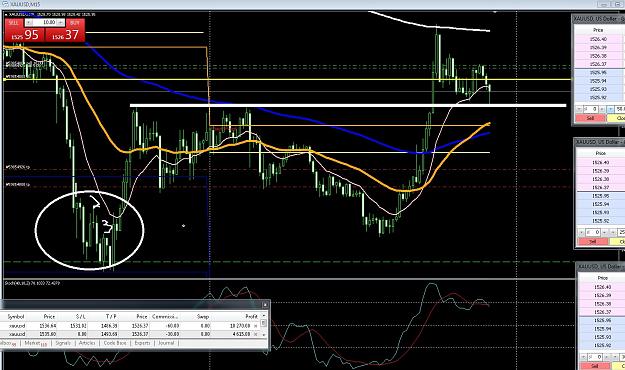Click the 10.00 volume input field
This screenshot has height=370, width=625.
tap(45, 22)
